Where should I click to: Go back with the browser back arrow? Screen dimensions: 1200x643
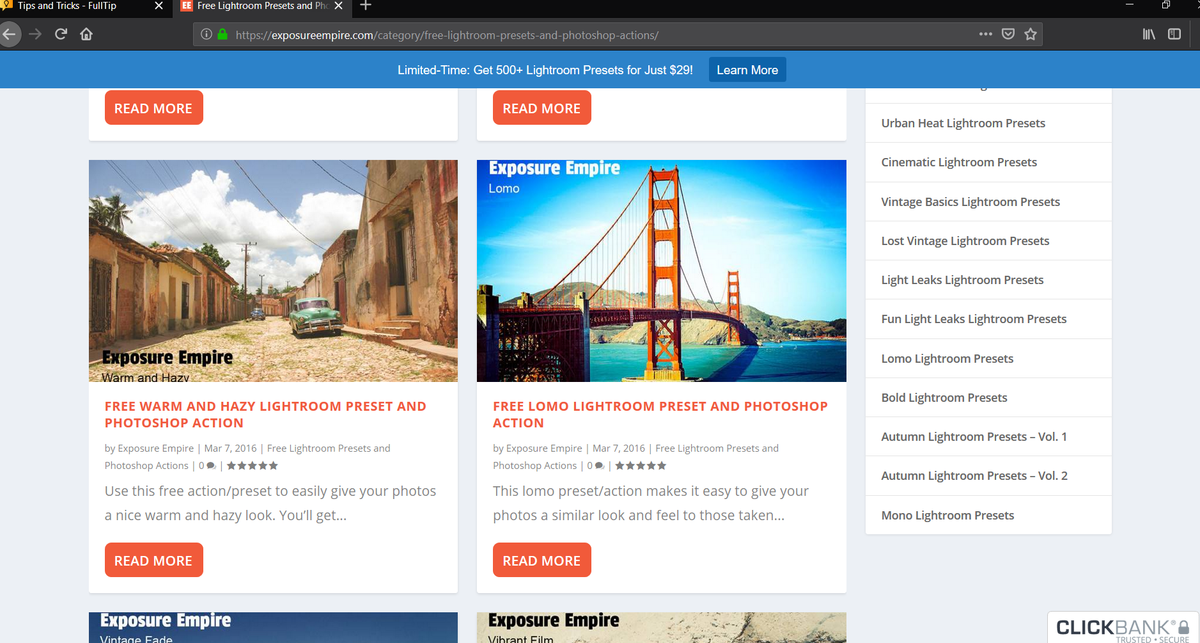(x=9, y=34)
